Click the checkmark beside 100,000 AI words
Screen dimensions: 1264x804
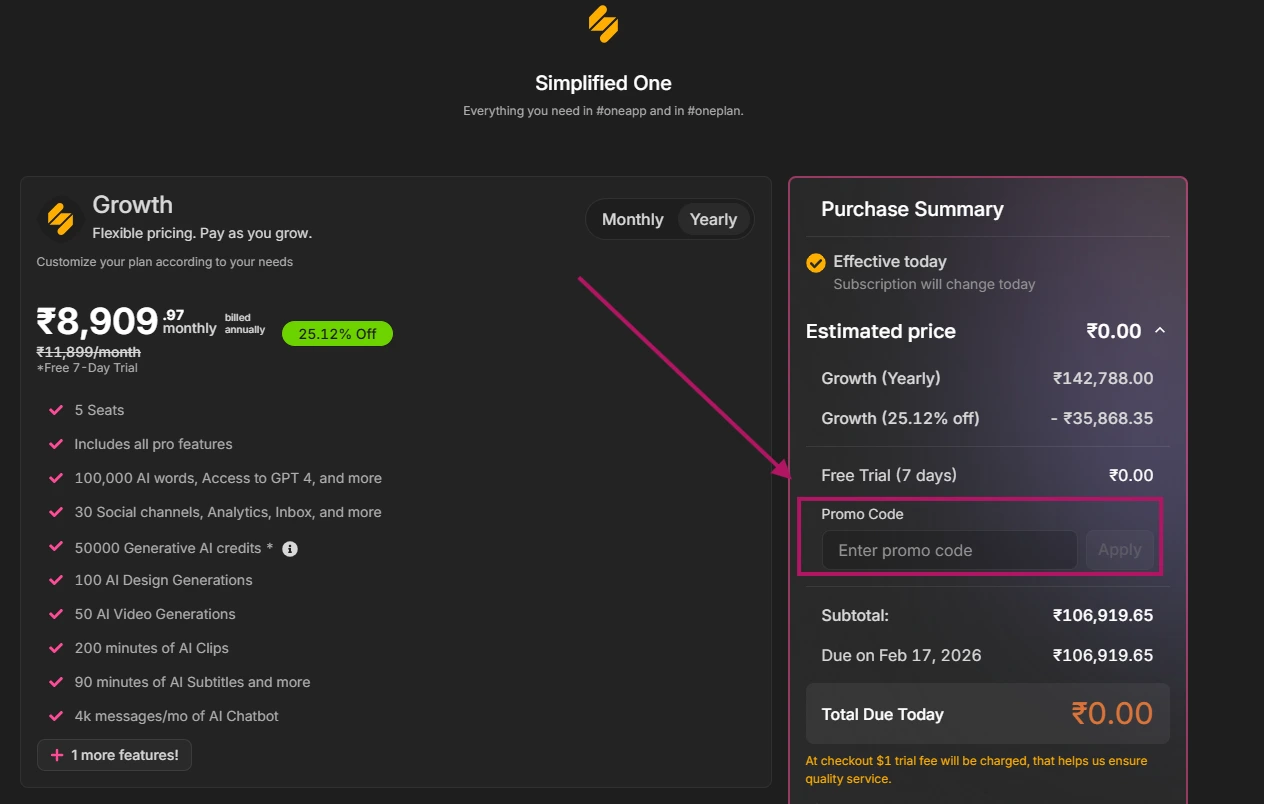[55, 477]
